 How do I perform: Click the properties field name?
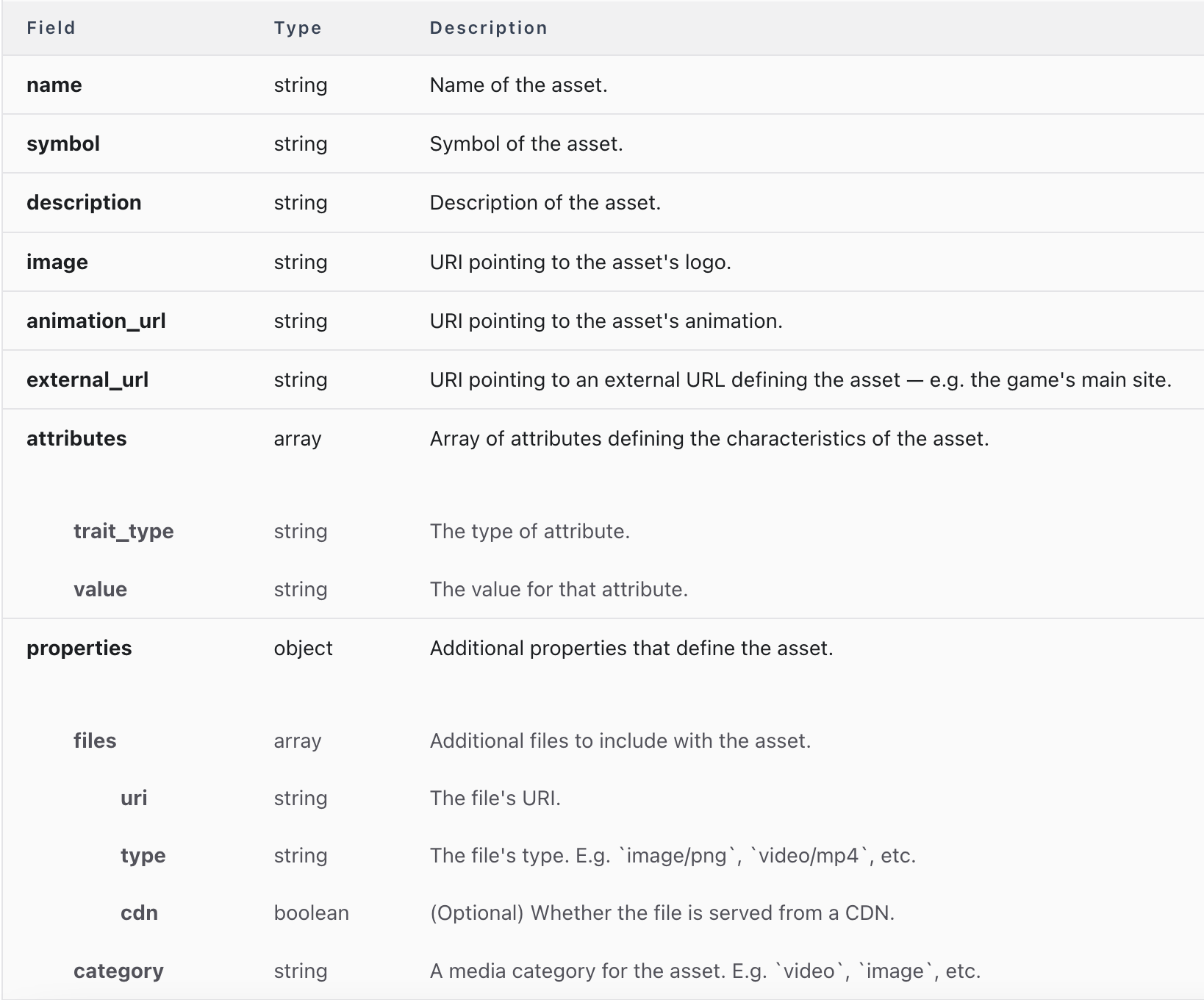[x=79, y=648]
